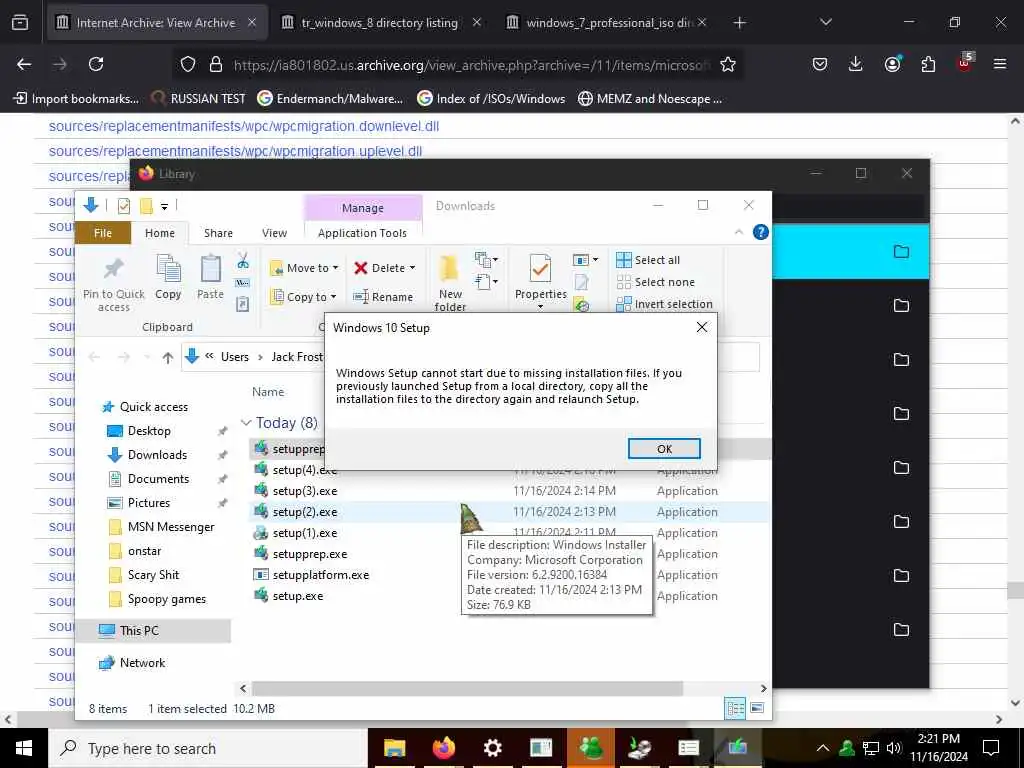Click the Cut scissors icon in ribbon
Image resolution: width=1024 pixels, height=768 pixels.
click(243, 261)
